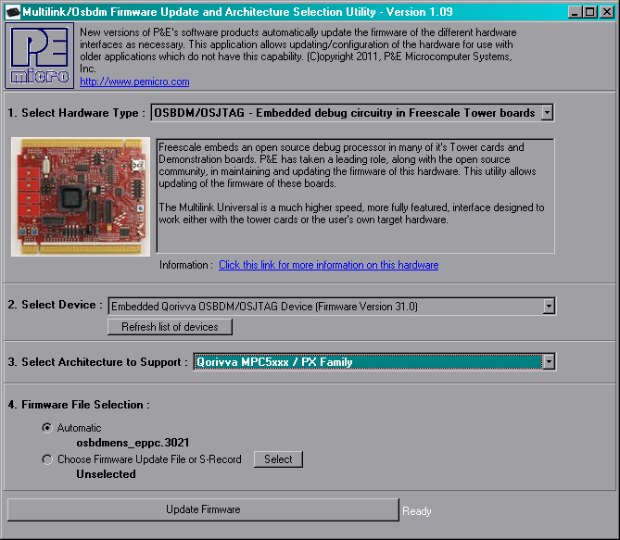
Task: Click the Update Firmware button
Action: [x=203, y=510]
